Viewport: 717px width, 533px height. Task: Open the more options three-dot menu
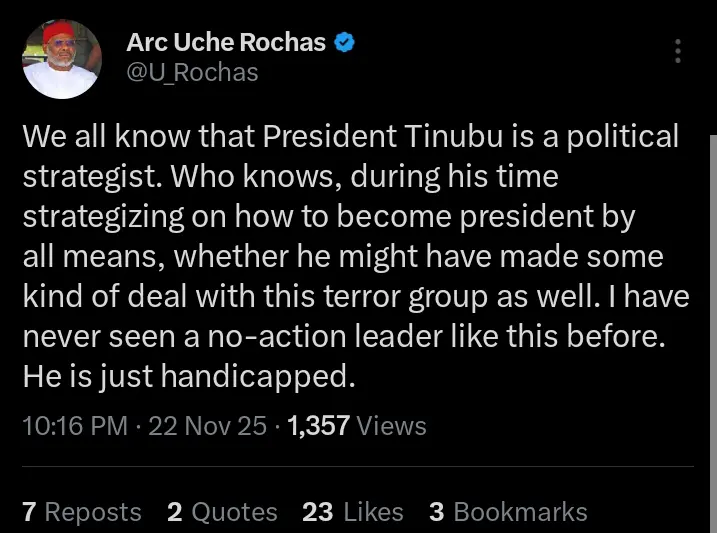(x=679, y=51)
